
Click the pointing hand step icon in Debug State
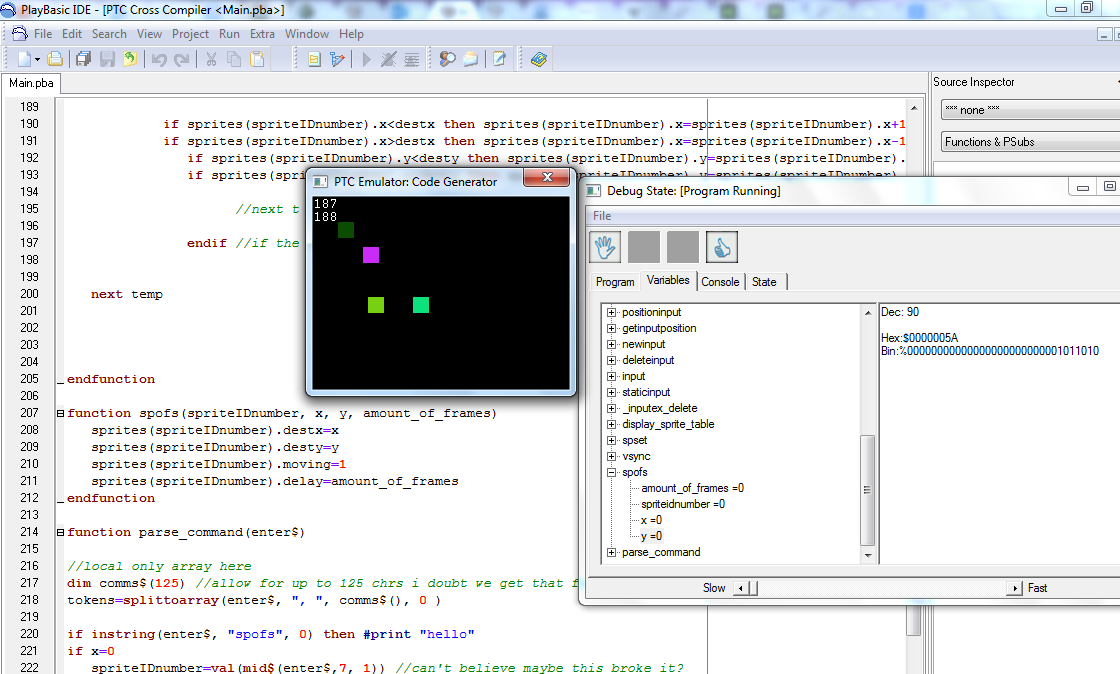tap(721, 247)
